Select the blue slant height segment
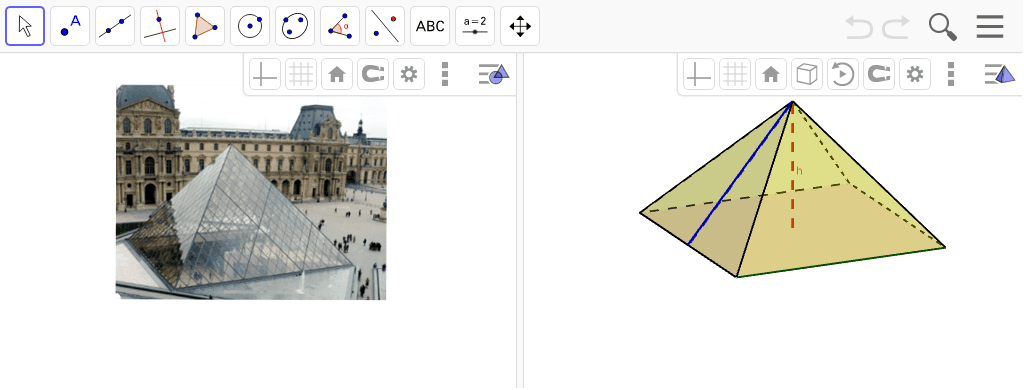1024x390 pixels. coord(740,173)
